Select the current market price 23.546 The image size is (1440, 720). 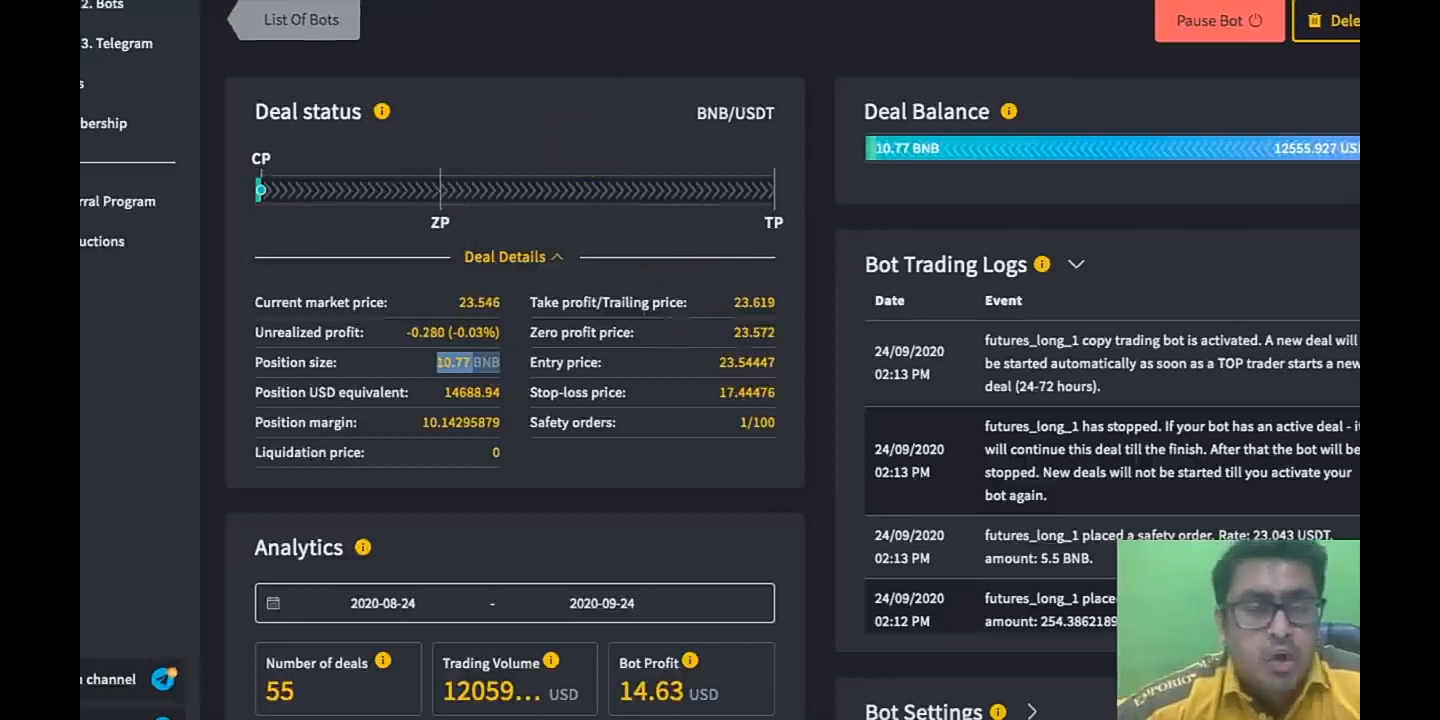[x=479, y=302]
